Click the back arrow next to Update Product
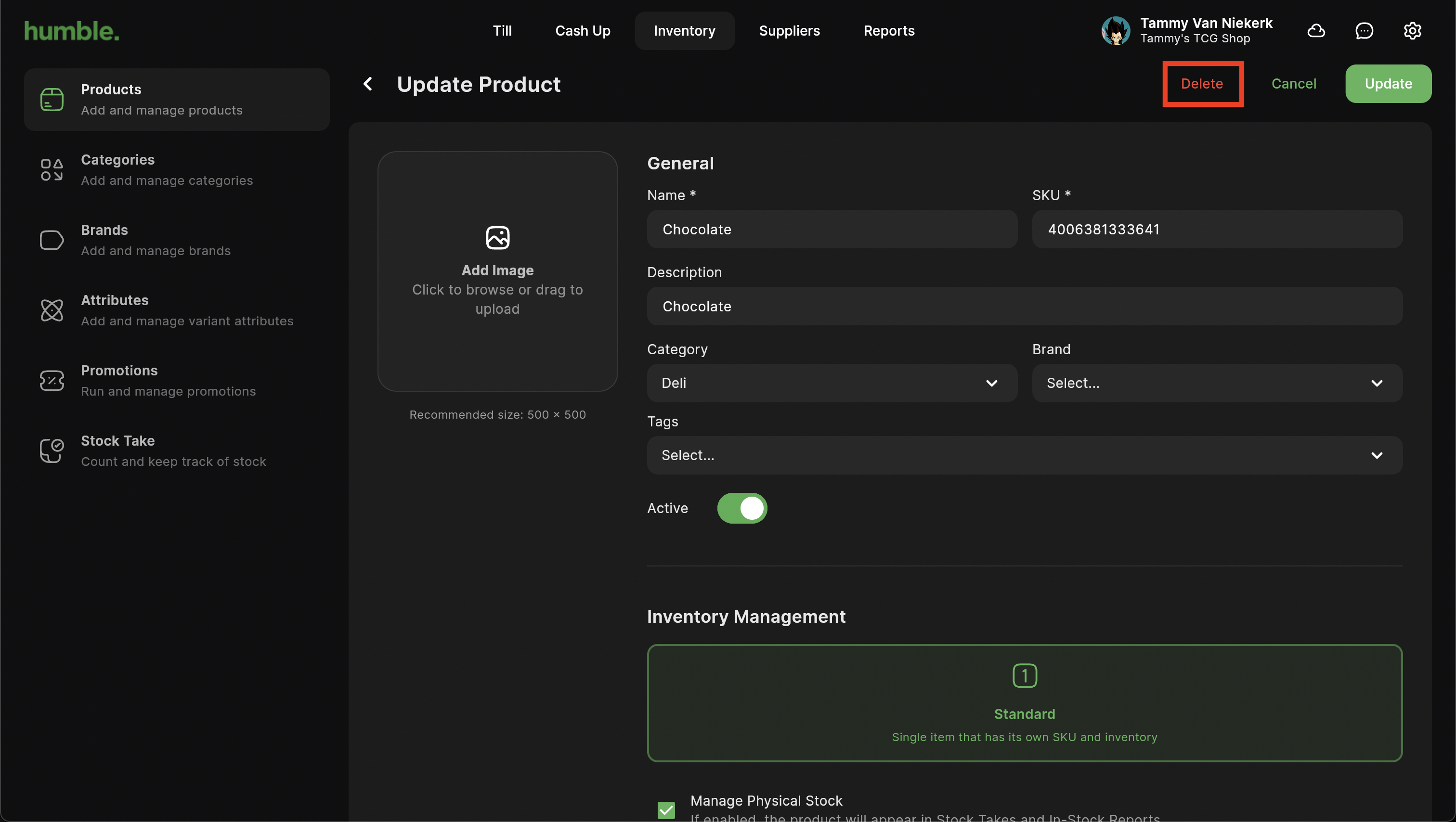The image size is (1456, 822). point(368,84)
